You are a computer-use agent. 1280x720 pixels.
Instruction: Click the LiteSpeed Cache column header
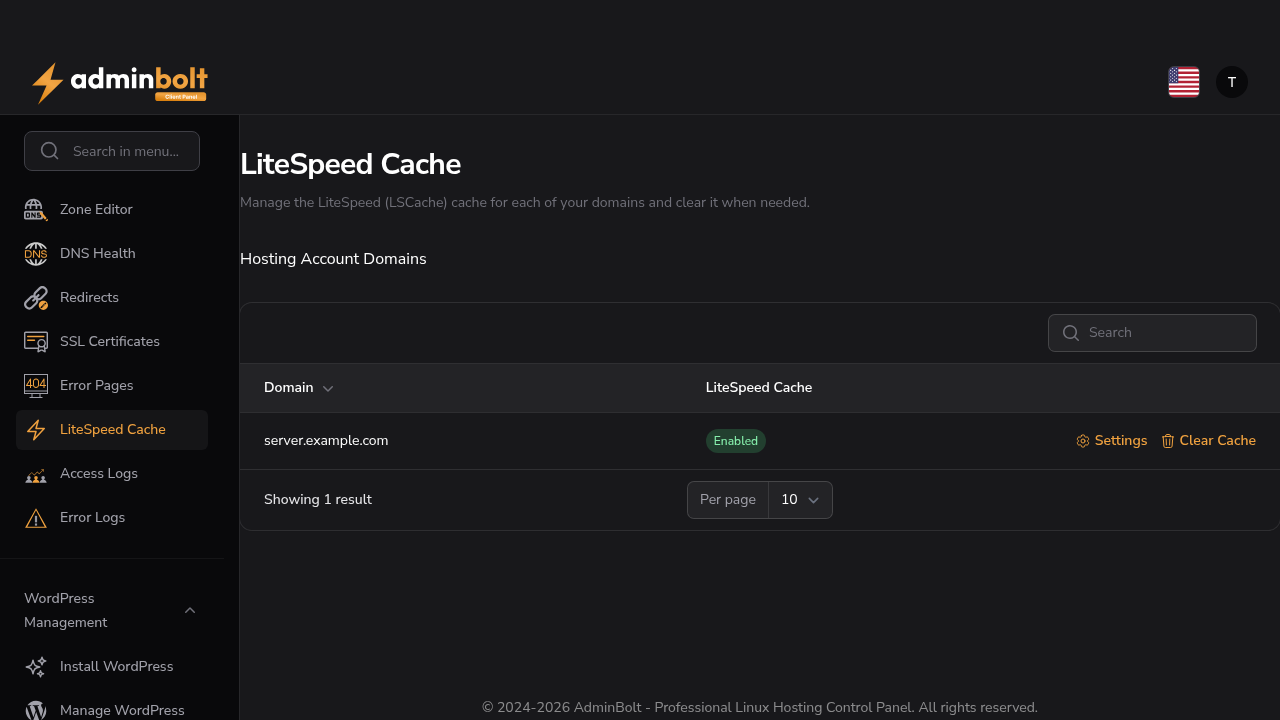coord(759,388)
